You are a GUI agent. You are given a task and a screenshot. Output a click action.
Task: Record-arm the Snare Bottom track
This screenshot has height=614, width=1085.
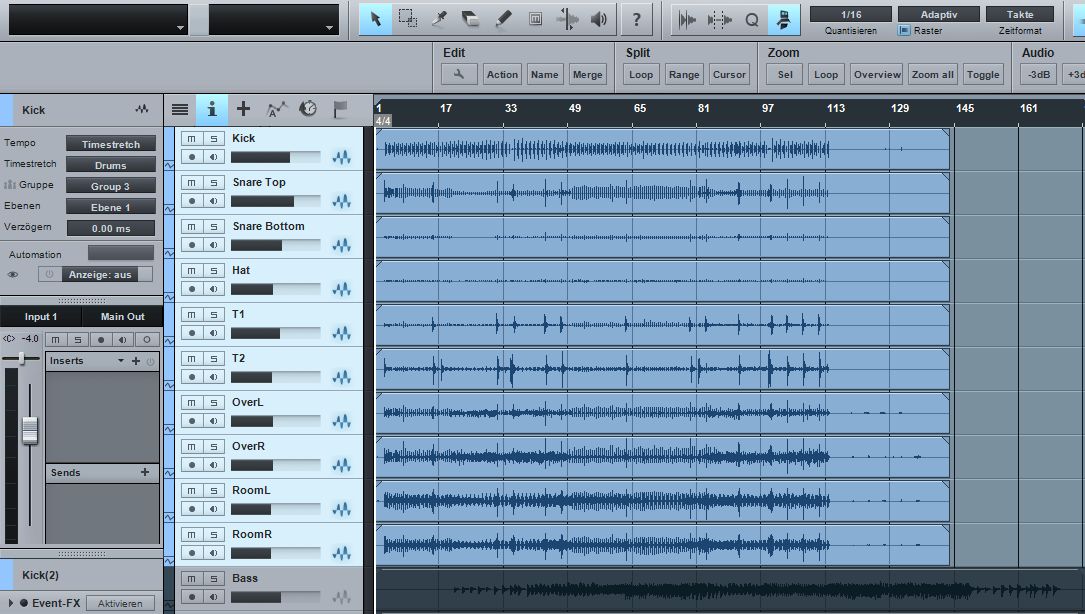click(x=192, y=245)
